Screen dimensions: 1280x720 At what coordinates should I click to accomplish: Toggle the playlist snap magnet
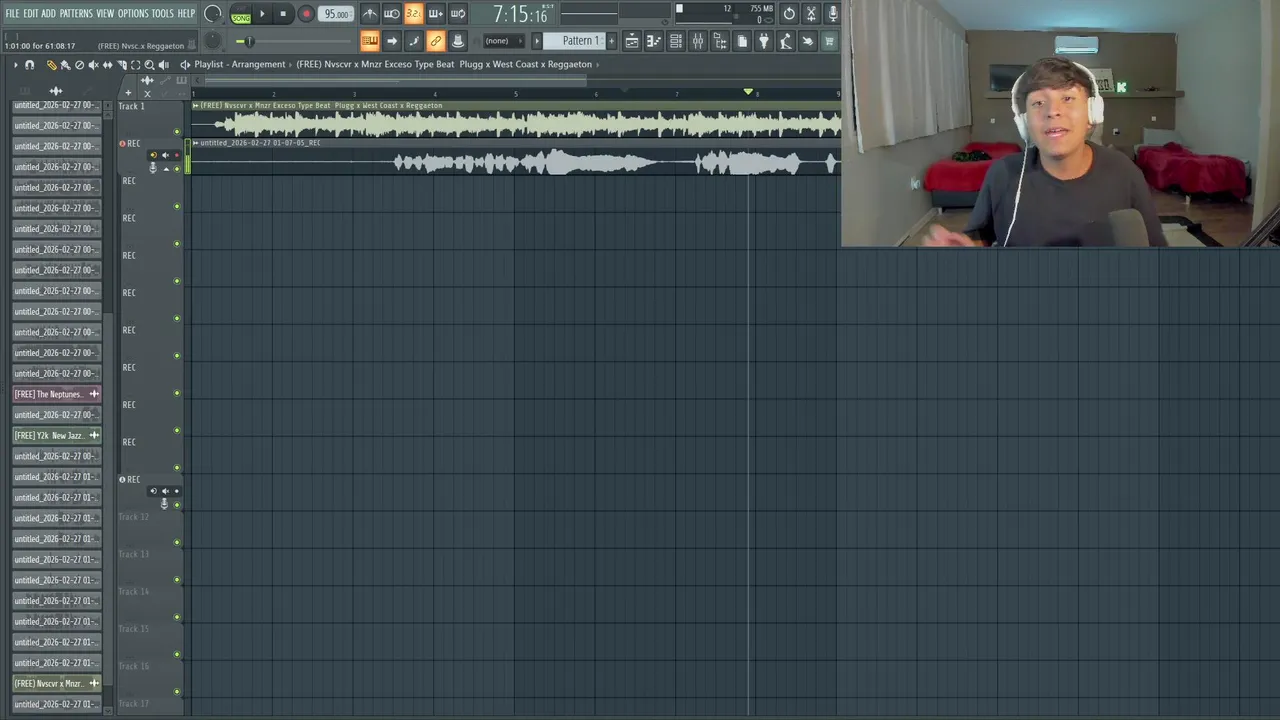click(x=29, y=65)
